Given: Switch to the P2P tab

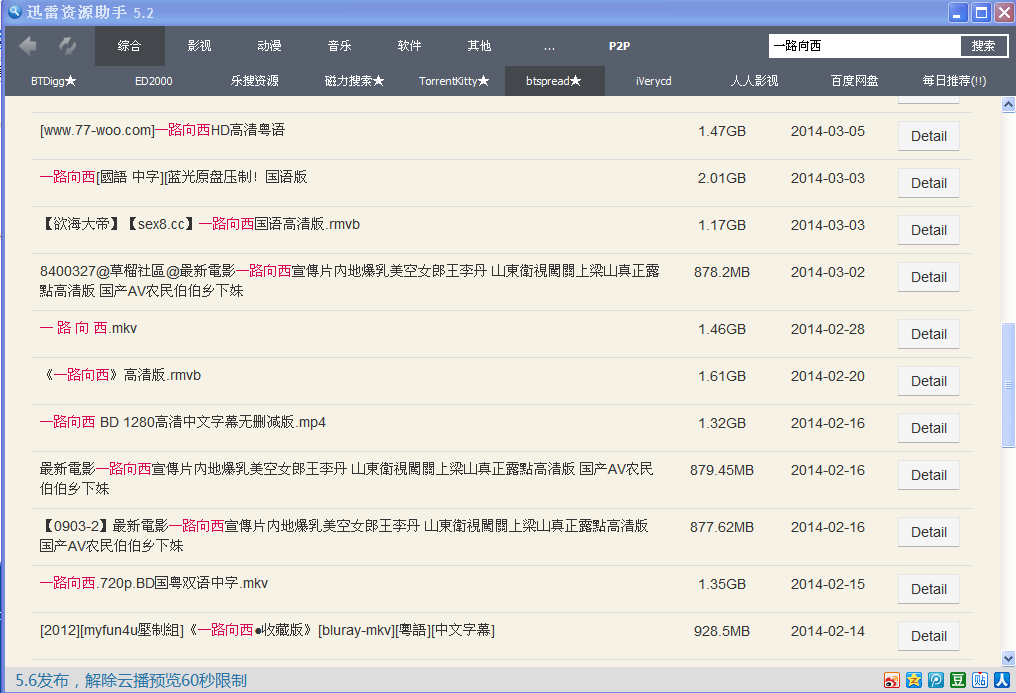Looking at the screenshot, I should [619, 46].
